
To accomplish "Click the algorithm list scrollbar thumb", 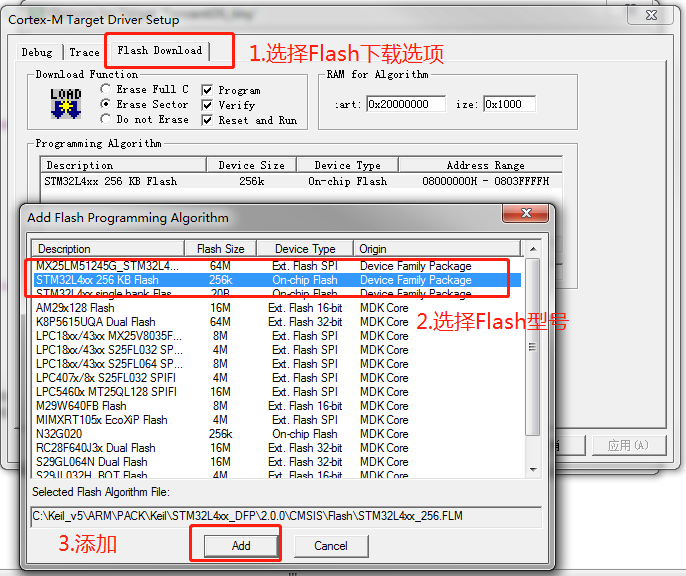I will pos(532,347).
